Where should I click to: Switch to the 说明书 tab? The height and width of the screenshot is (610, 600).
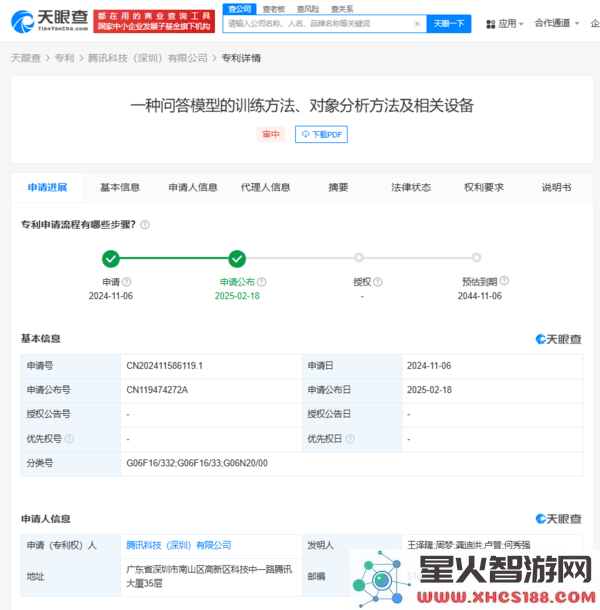click(556, 188)
